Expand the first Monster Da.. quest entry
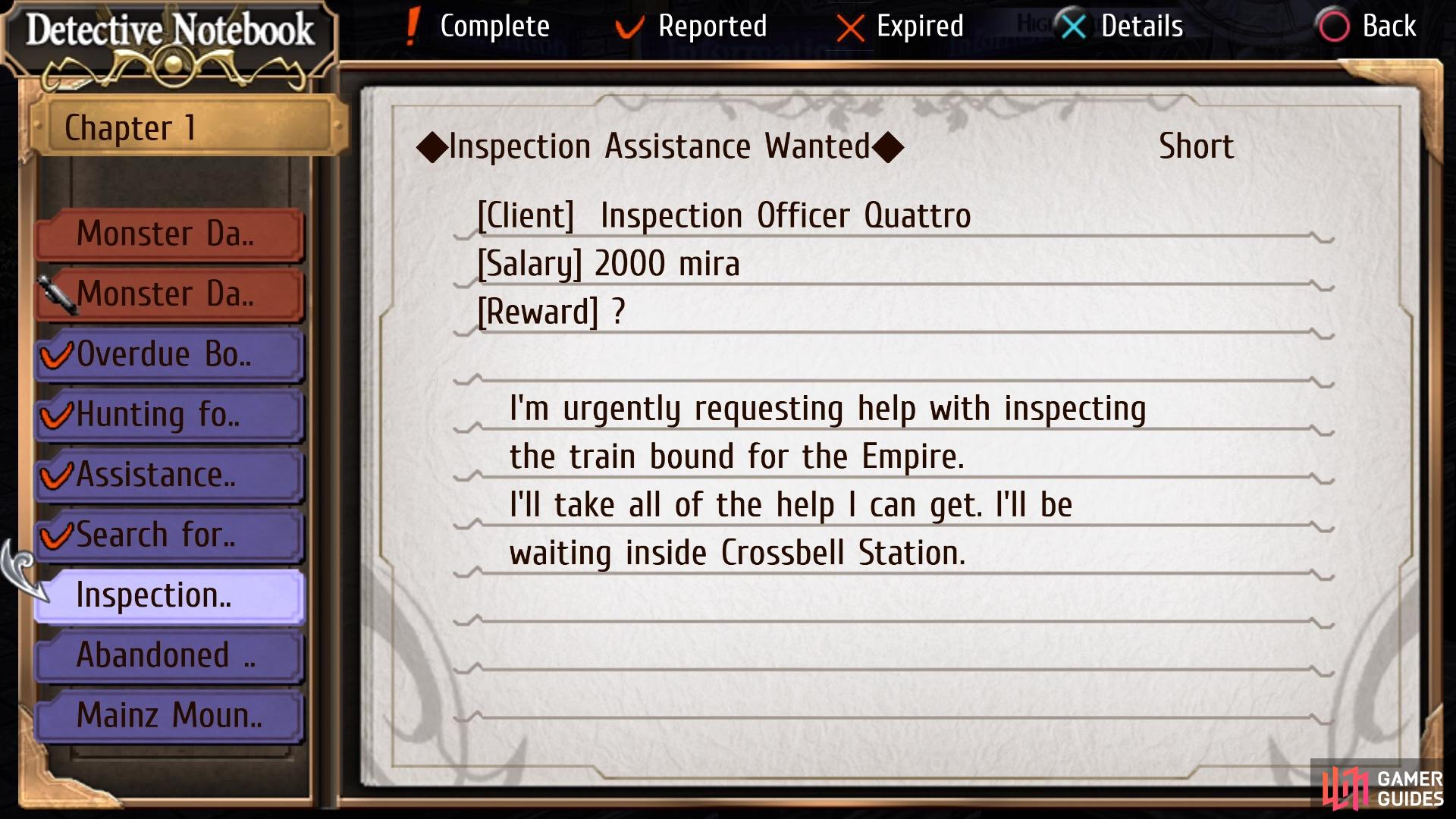Screen dimensions: 1456x819 coord(170,234)
